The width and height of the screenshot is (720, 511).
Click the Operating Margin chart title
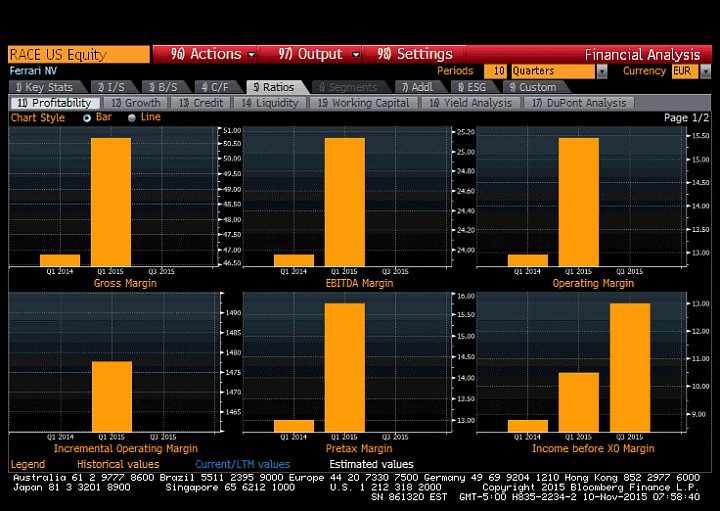tap(593, 283)
